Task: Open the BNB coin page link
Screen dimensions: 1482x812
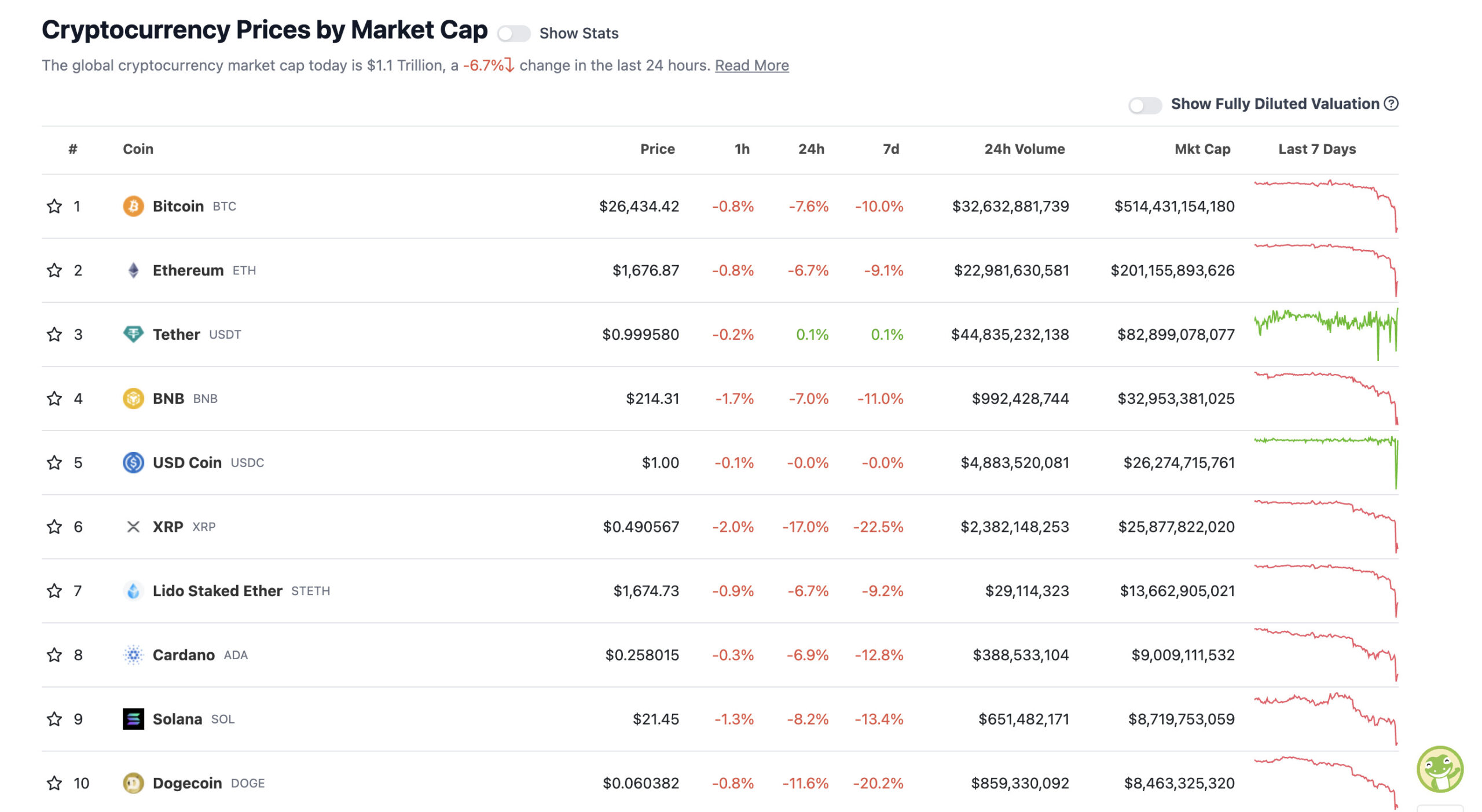Action: (168, 399)
